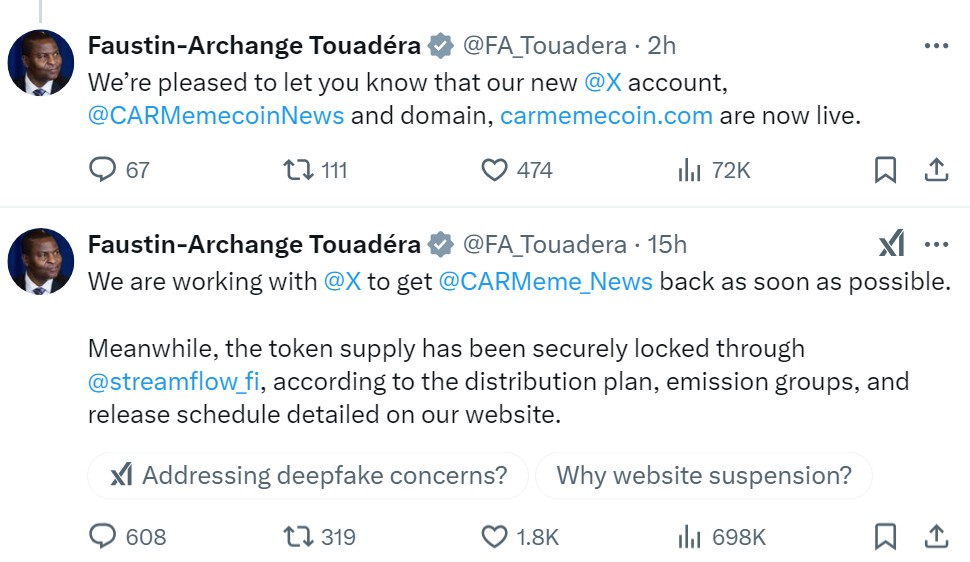Bookmark the tweet about the new account
The width and height of the screenshot is (970, 562).
tap(885, 170)
